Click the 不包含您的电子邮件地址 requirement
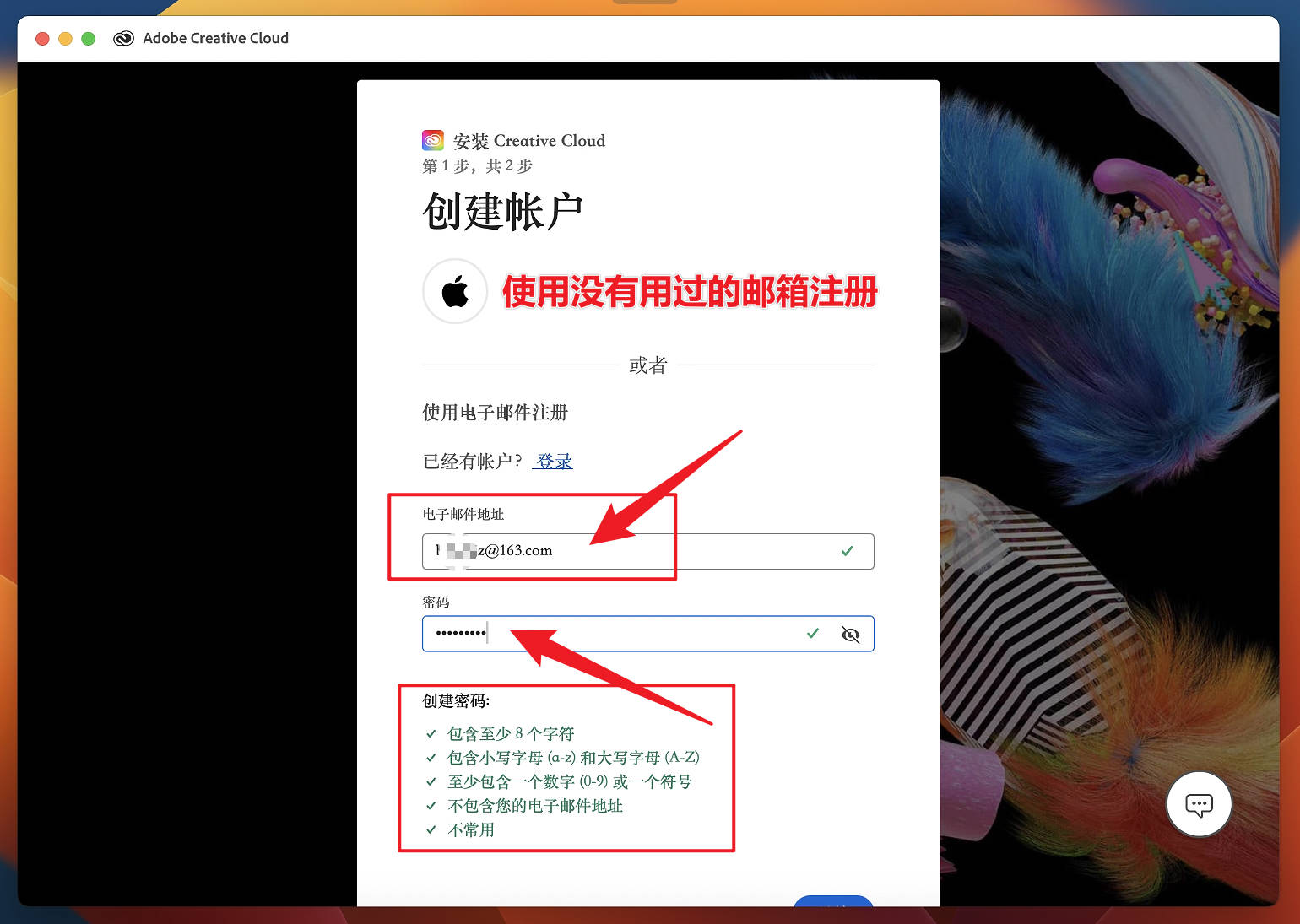The height and width of the screenshot is (924, 1300). coord(535,806)
